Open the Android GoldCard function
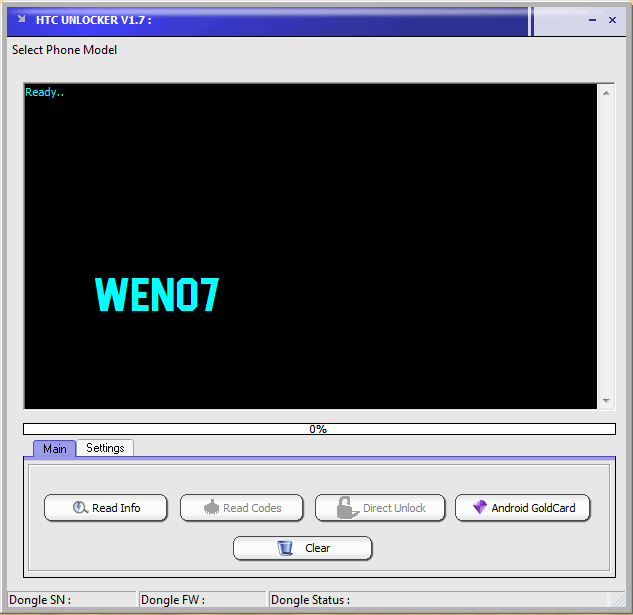 (x=522, y=508)
